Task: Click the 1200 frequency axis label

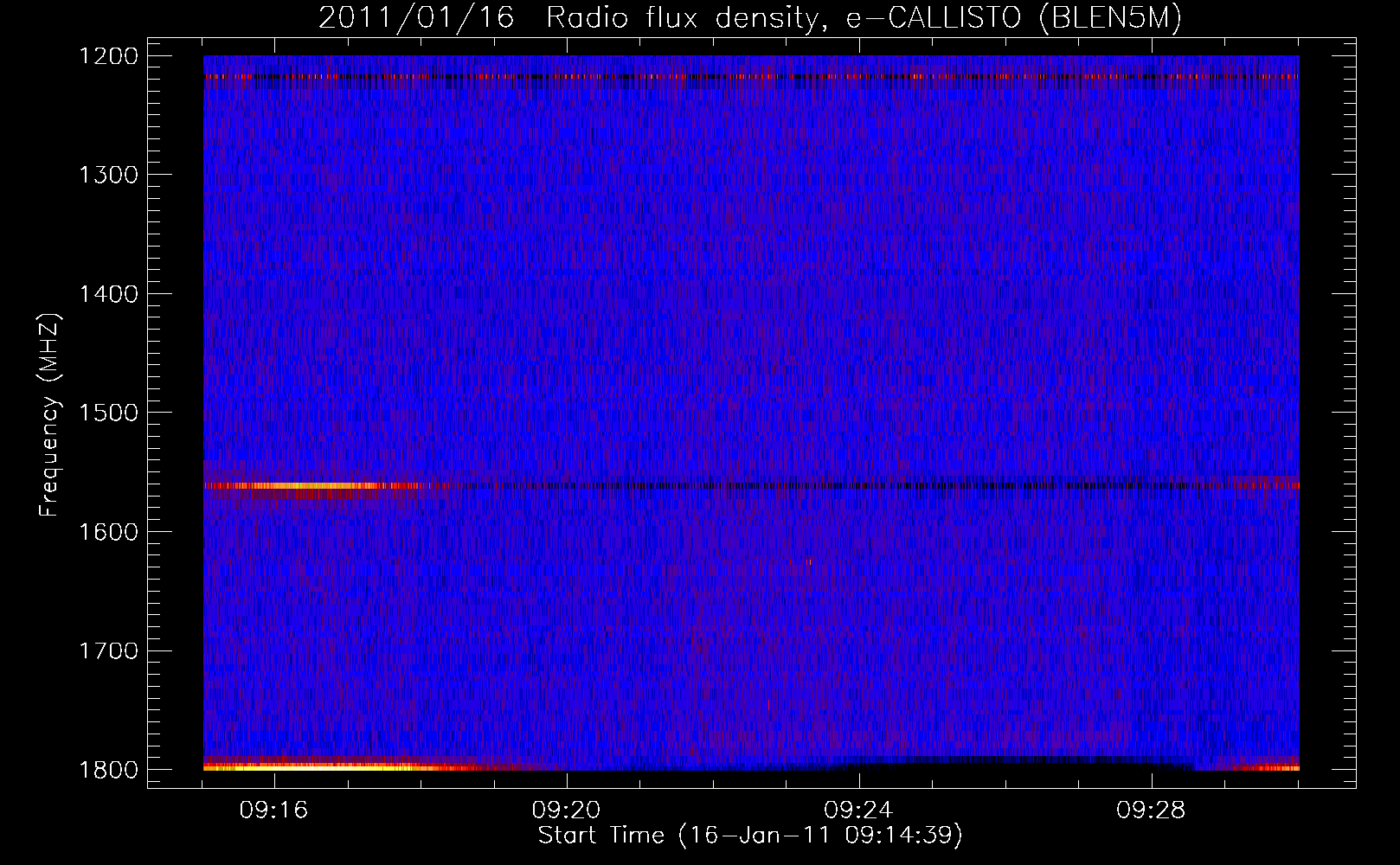Action: 108,56
